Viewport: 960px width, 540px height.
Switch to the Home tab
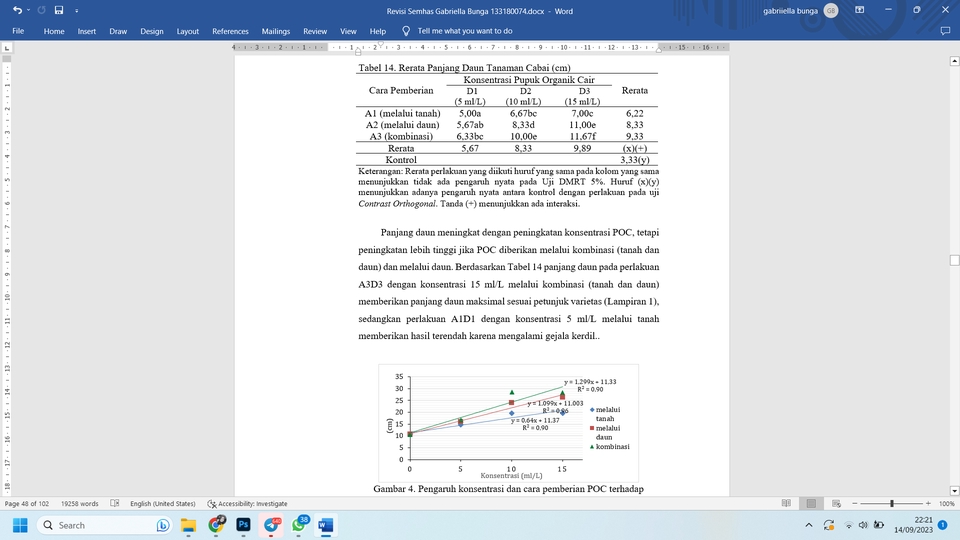(54, 31)
